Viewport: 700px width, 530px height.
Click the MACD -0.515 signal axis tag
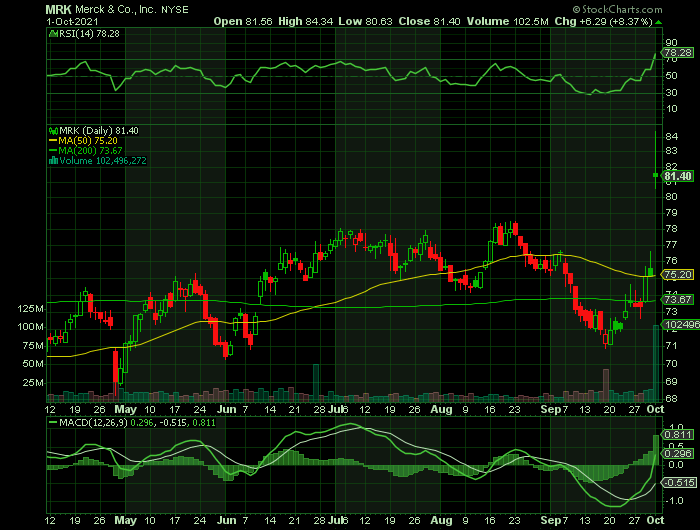[x=679, y=482]
